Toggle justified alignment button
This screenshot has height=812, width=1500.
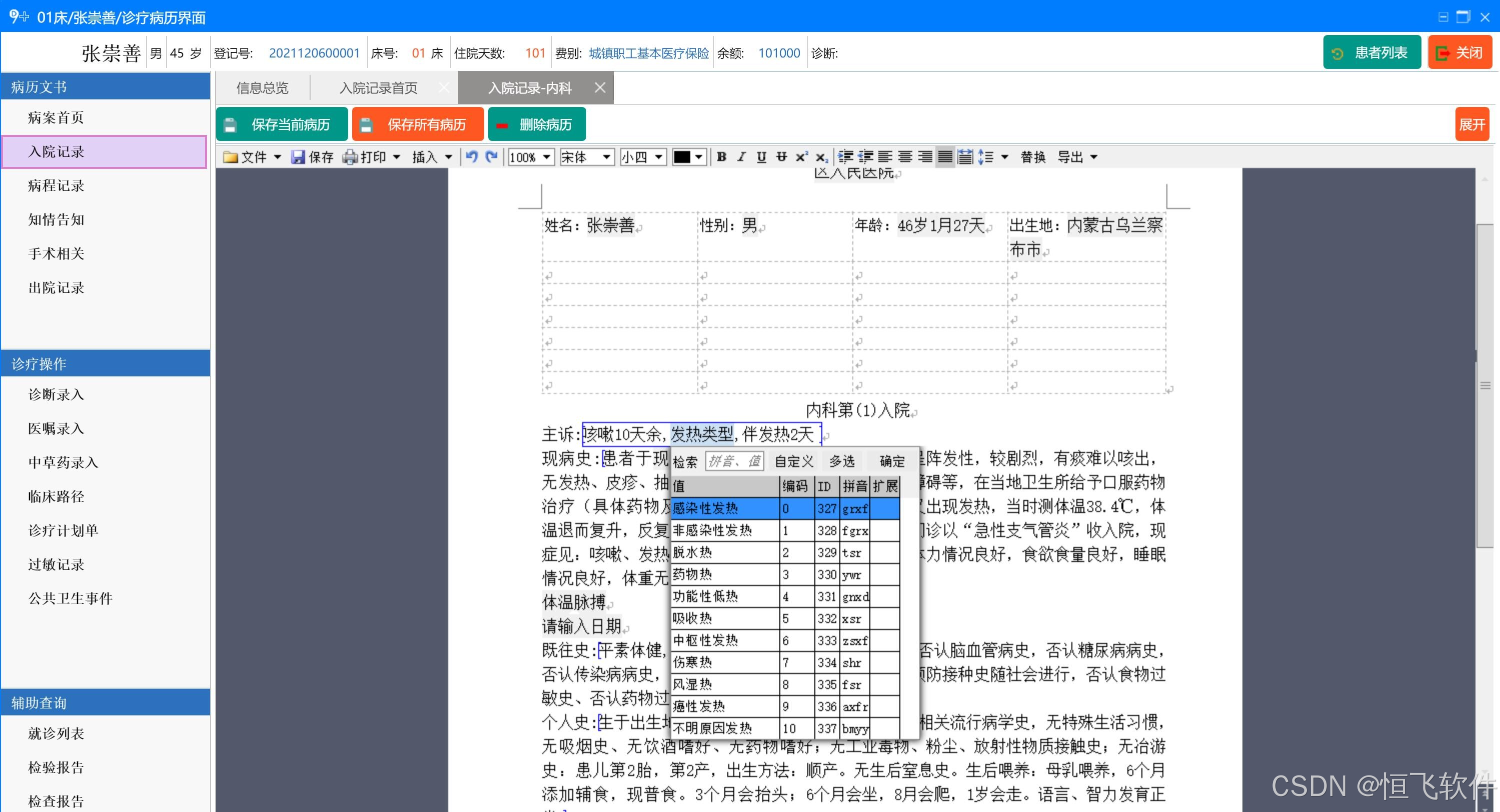[x=945, y=156]
